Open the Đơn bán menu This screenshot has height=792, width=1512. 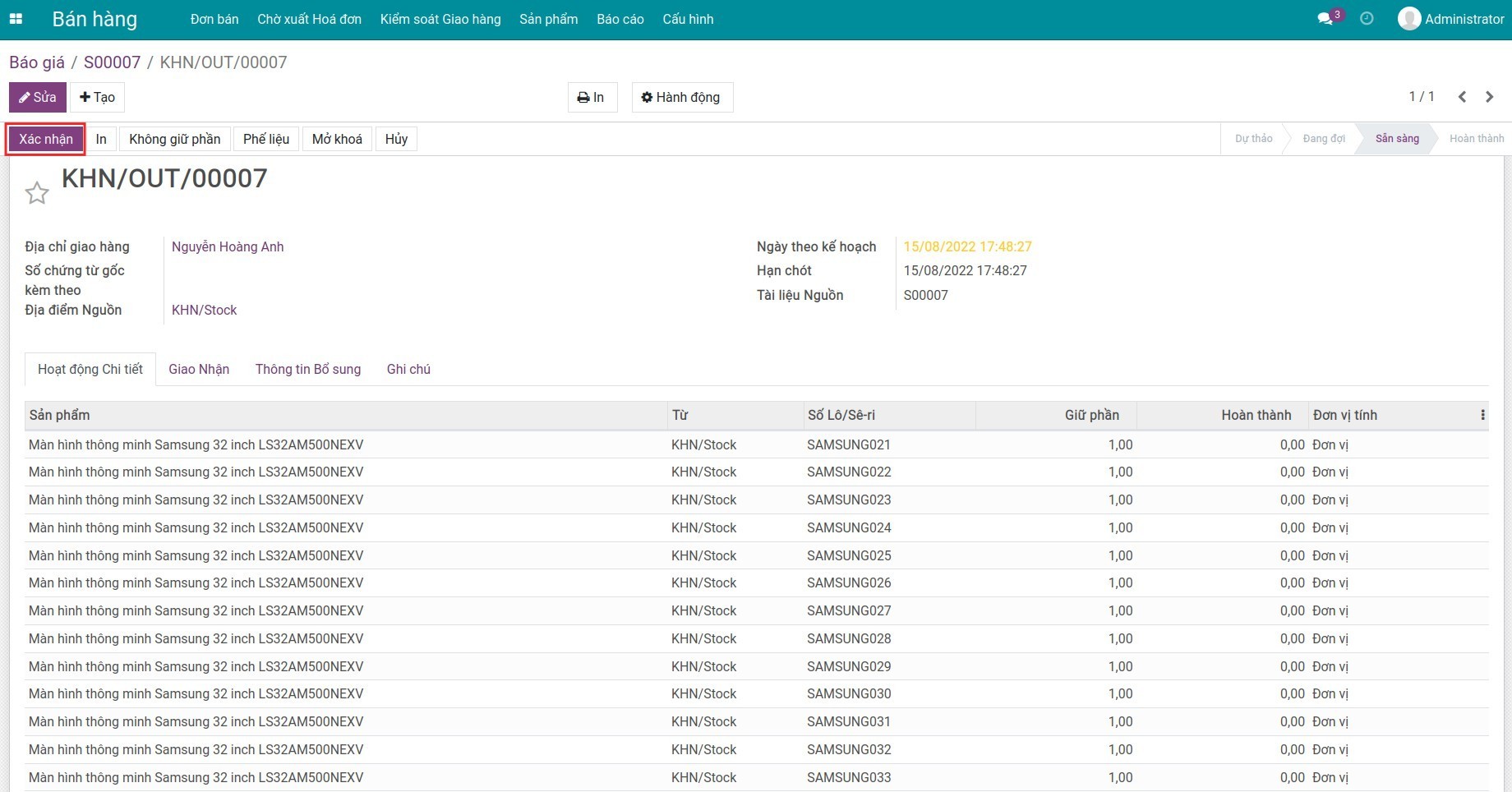pyautogui.click(x=214, y=19)
